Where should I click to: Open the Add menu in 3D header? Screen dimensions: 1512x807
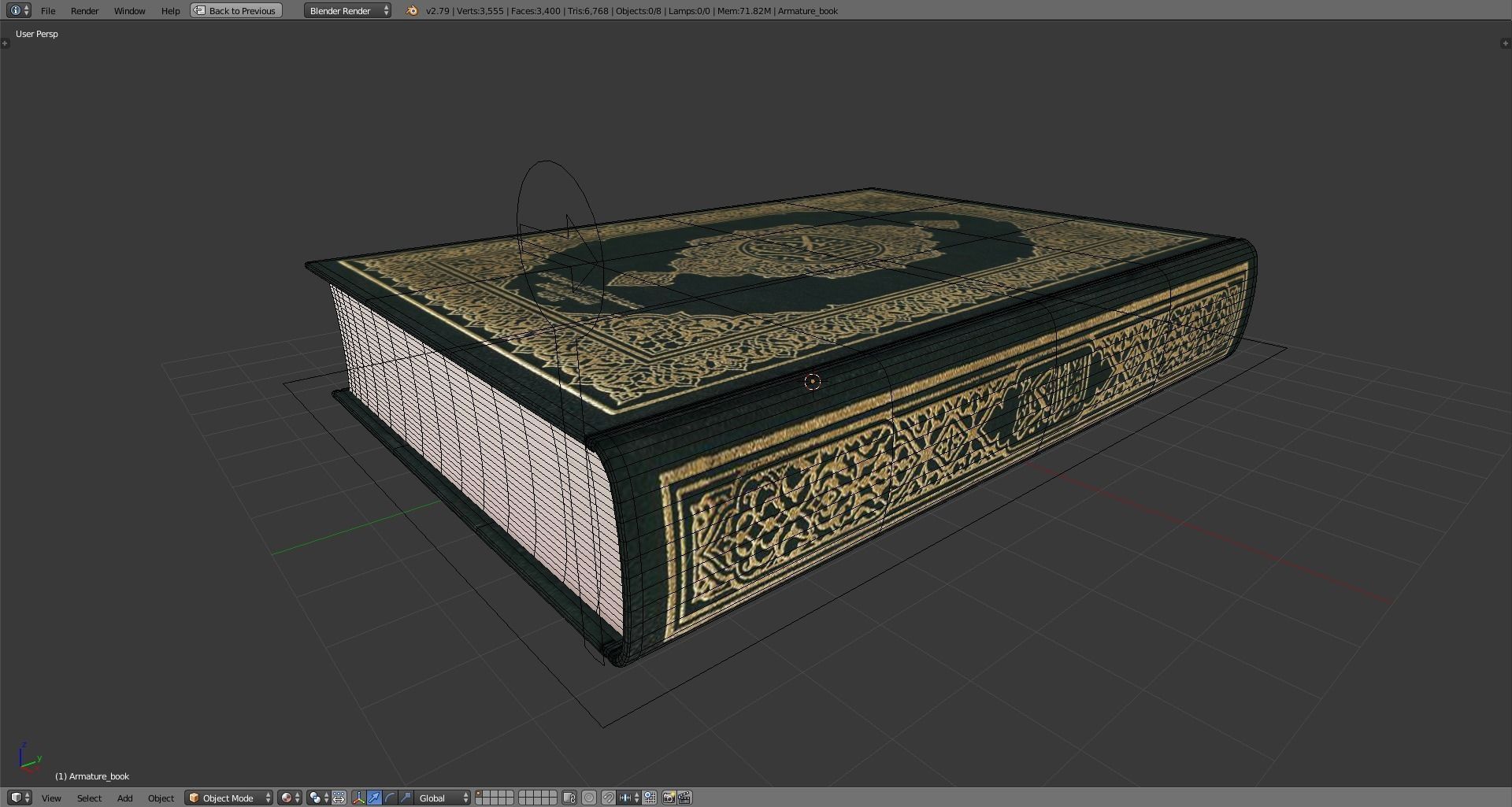click(x=124, y=798)
